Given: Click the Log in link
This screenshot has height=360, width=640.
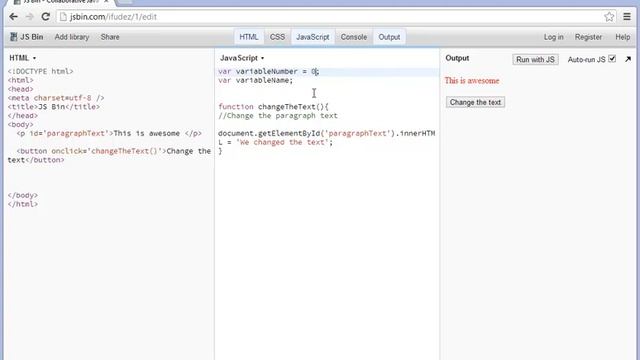Looking at the screenshot, I should click(553, 37).
